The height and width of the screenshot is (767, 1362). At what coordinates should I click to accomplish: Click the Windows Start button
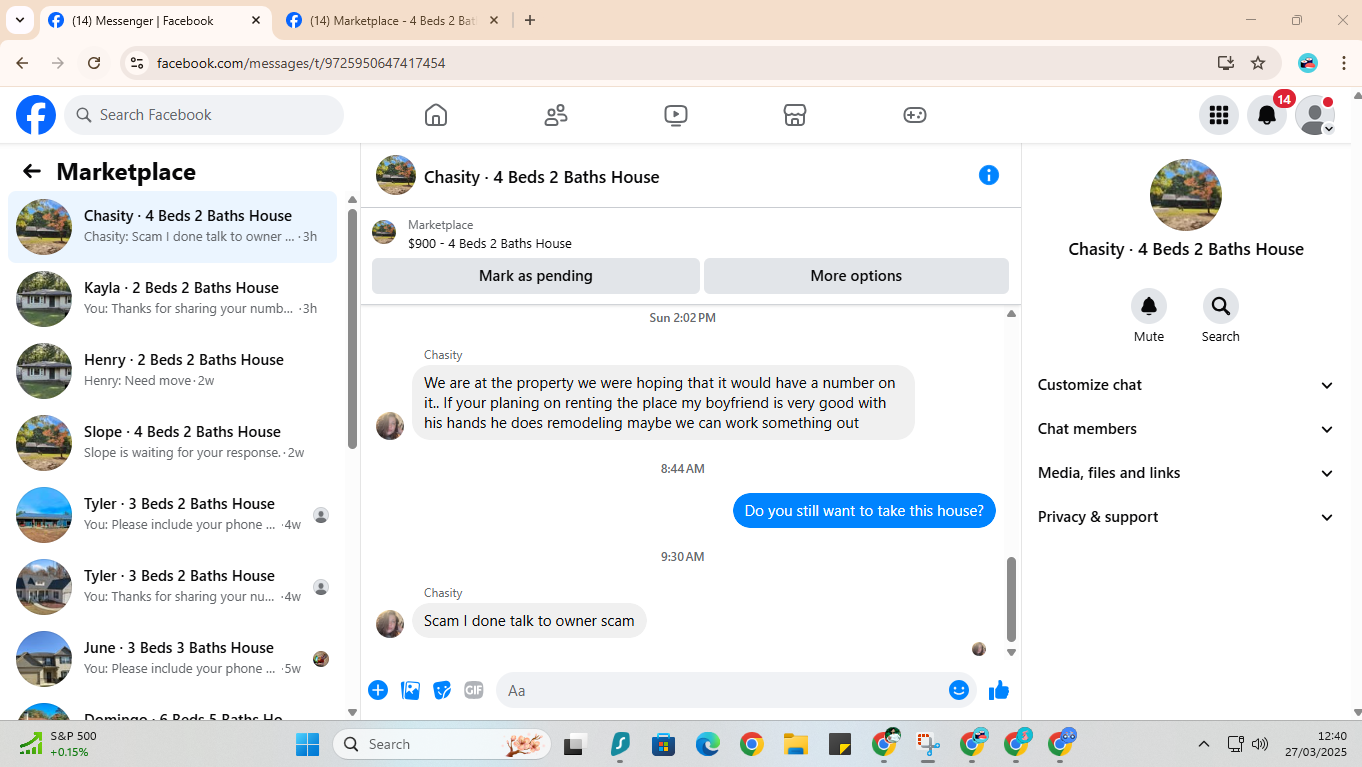(307, 744)
